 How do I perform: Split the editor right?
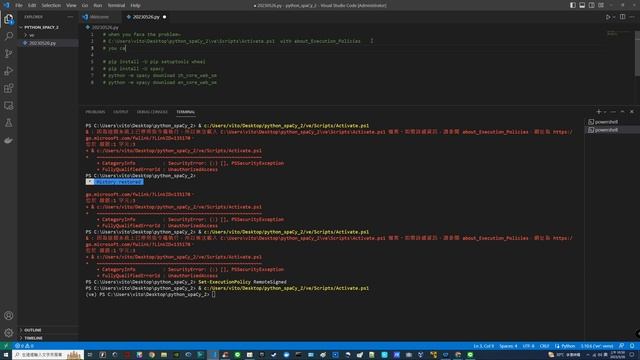(x=622, y=17)
